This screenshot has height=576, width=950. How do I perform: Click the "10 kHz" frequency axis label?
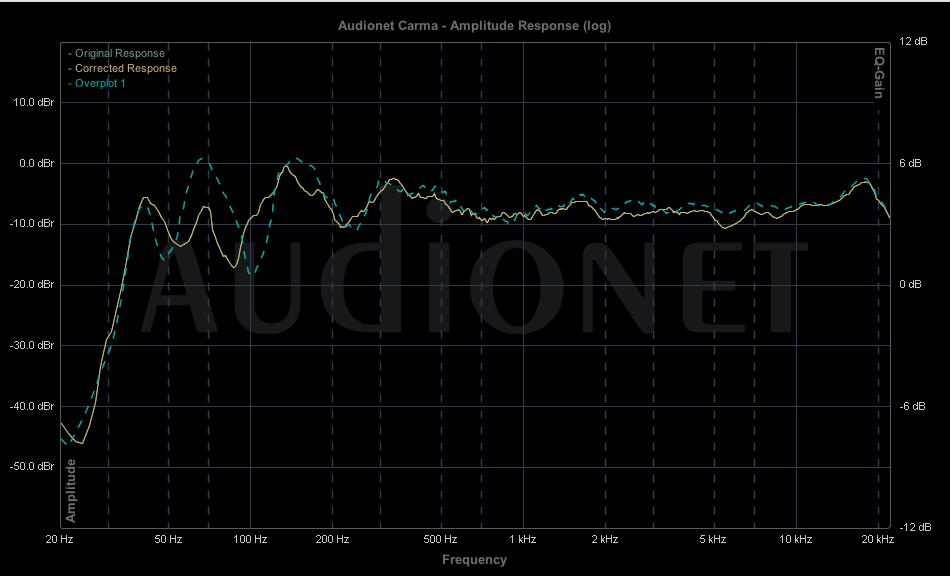[796, 540]
